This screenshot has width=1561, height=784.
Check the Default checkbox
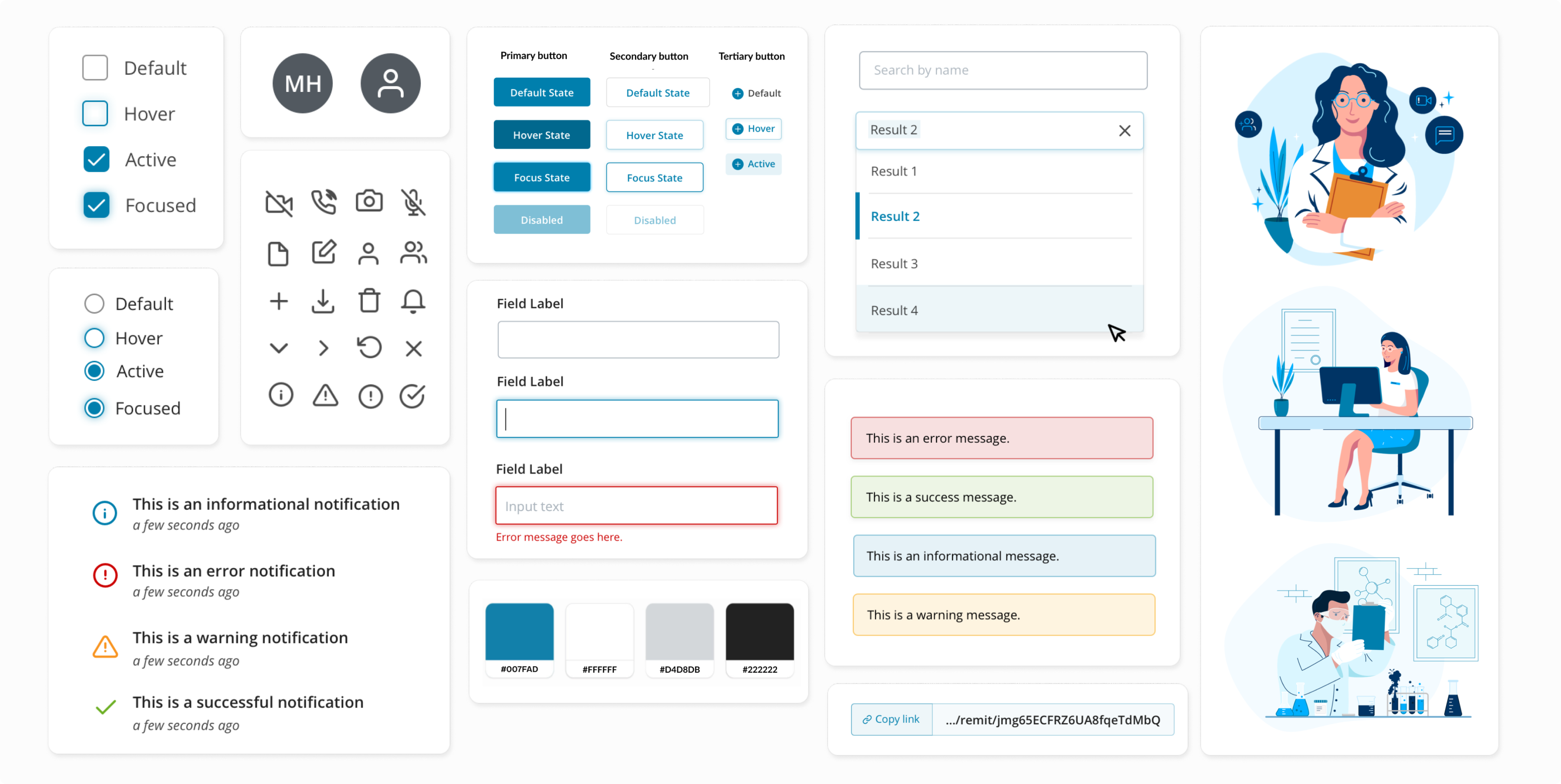(x=95, y=68)
